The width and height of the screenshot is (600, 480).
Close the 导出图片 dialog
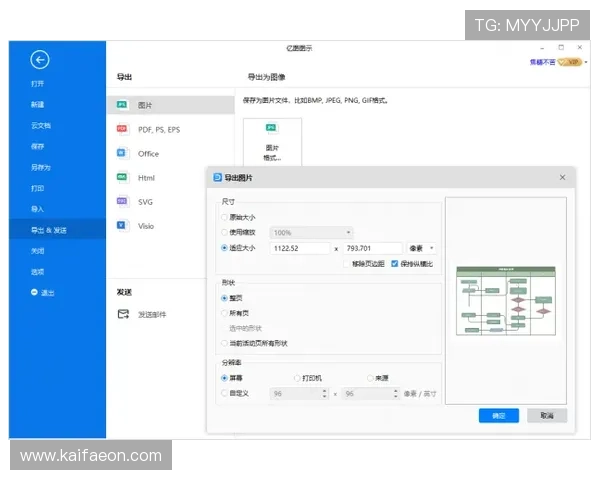click(x=562, y=177)
